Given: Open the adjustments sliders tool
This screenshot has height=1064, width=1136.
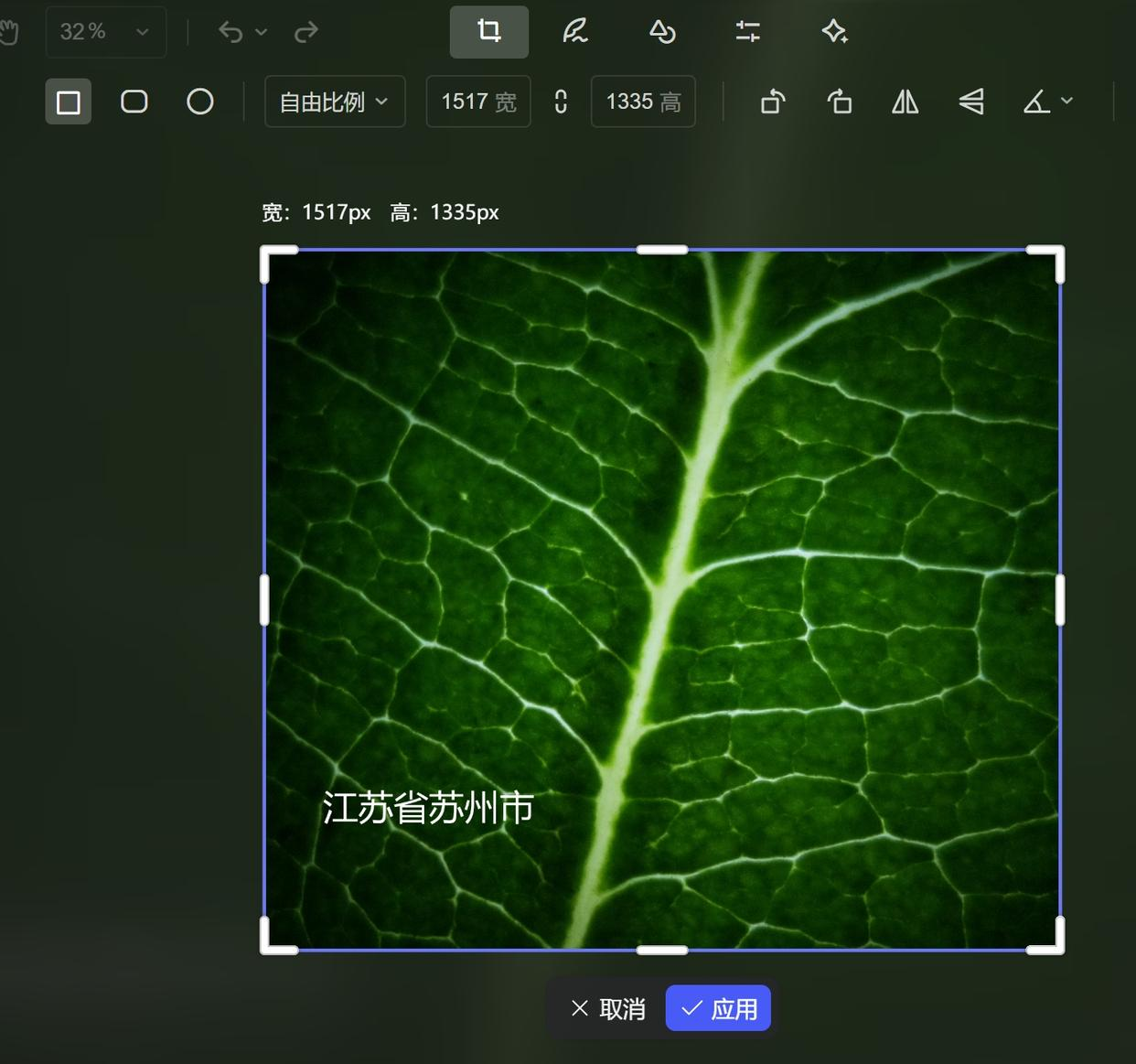Looking at the screenshot, I should pos(747,32).
